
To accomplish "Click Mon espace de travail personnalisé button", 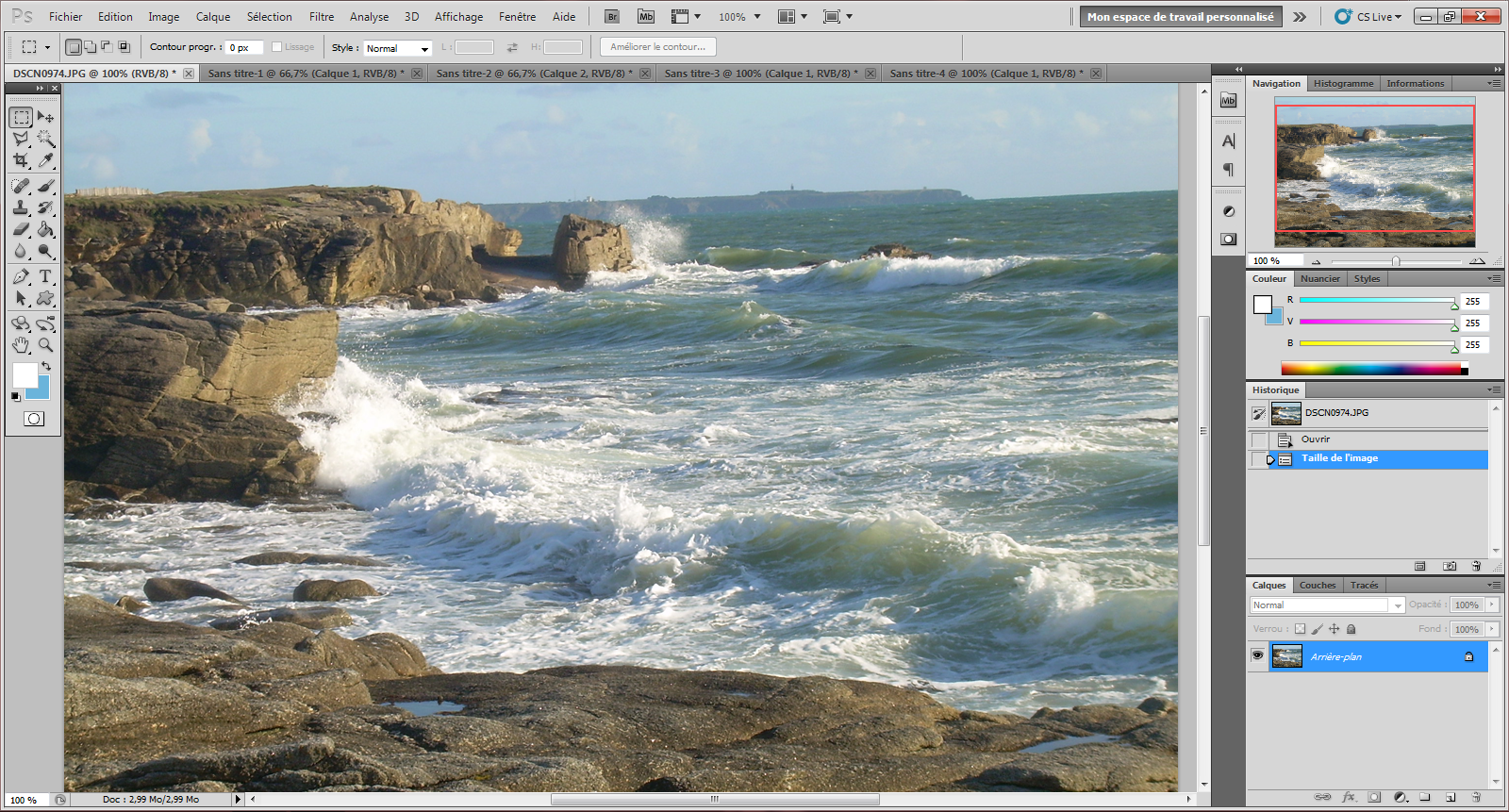I will tap(1180, 17).
